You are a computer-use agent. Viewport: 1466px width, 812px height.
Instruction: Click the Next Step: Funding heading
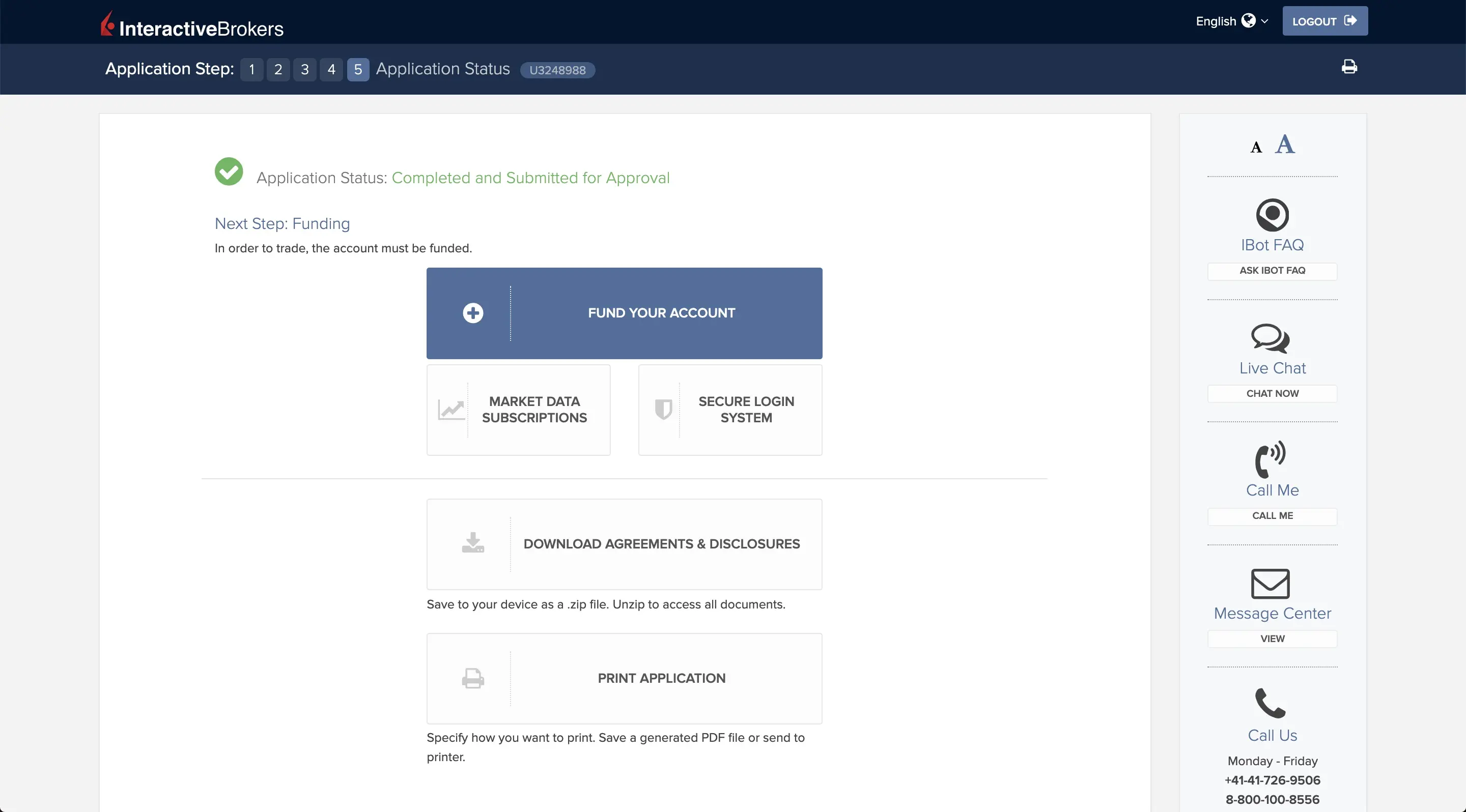click(283, 223)
